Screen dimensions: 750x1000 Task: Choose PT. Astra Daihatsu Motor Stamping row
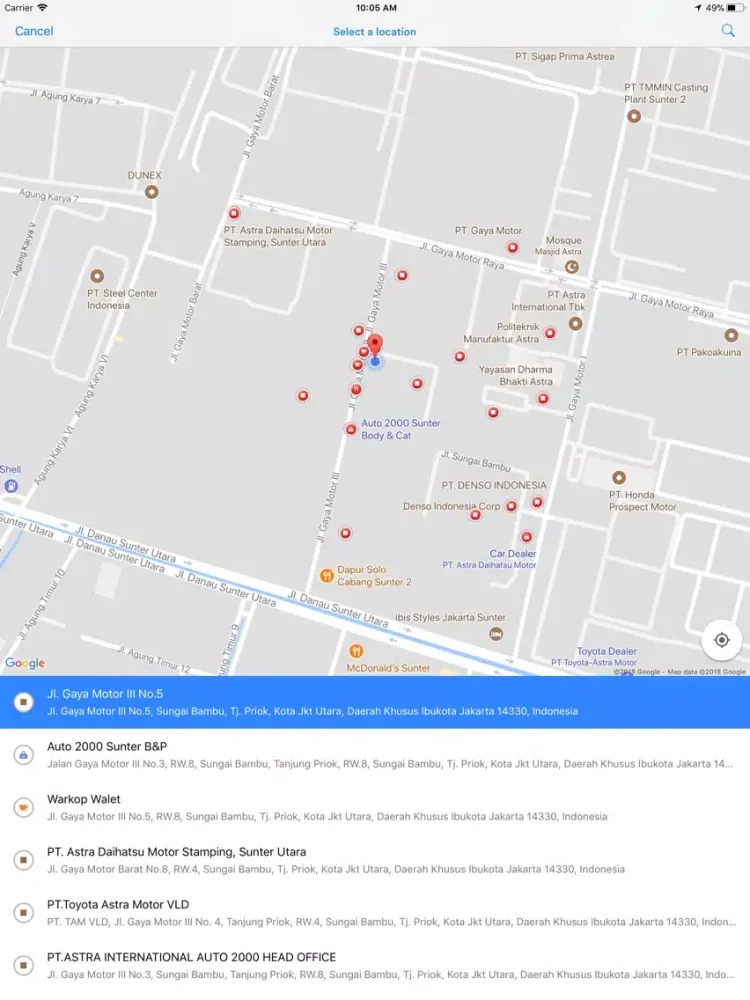click(375, 860)
